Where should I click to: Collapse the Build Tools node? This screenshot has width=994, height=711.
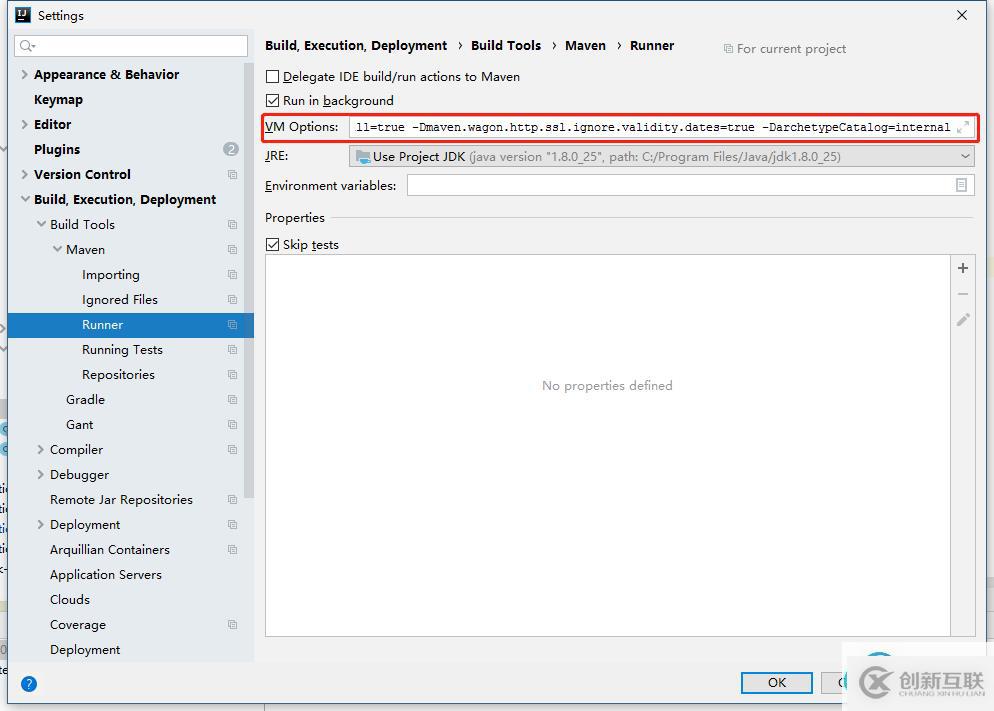[41, 224]
